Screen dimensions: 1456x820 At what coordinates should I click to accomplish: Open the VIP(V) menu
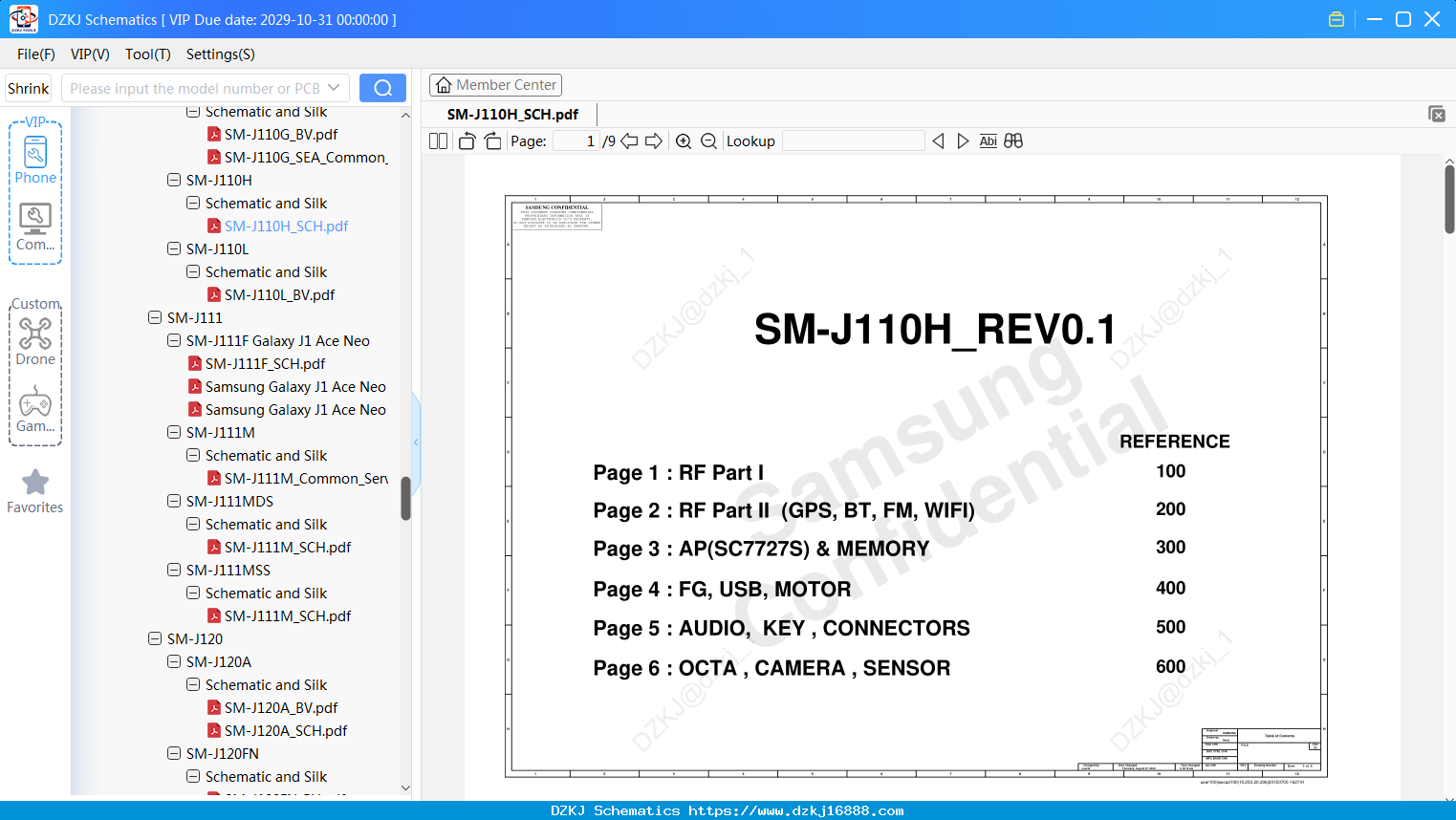pos(90,54)
